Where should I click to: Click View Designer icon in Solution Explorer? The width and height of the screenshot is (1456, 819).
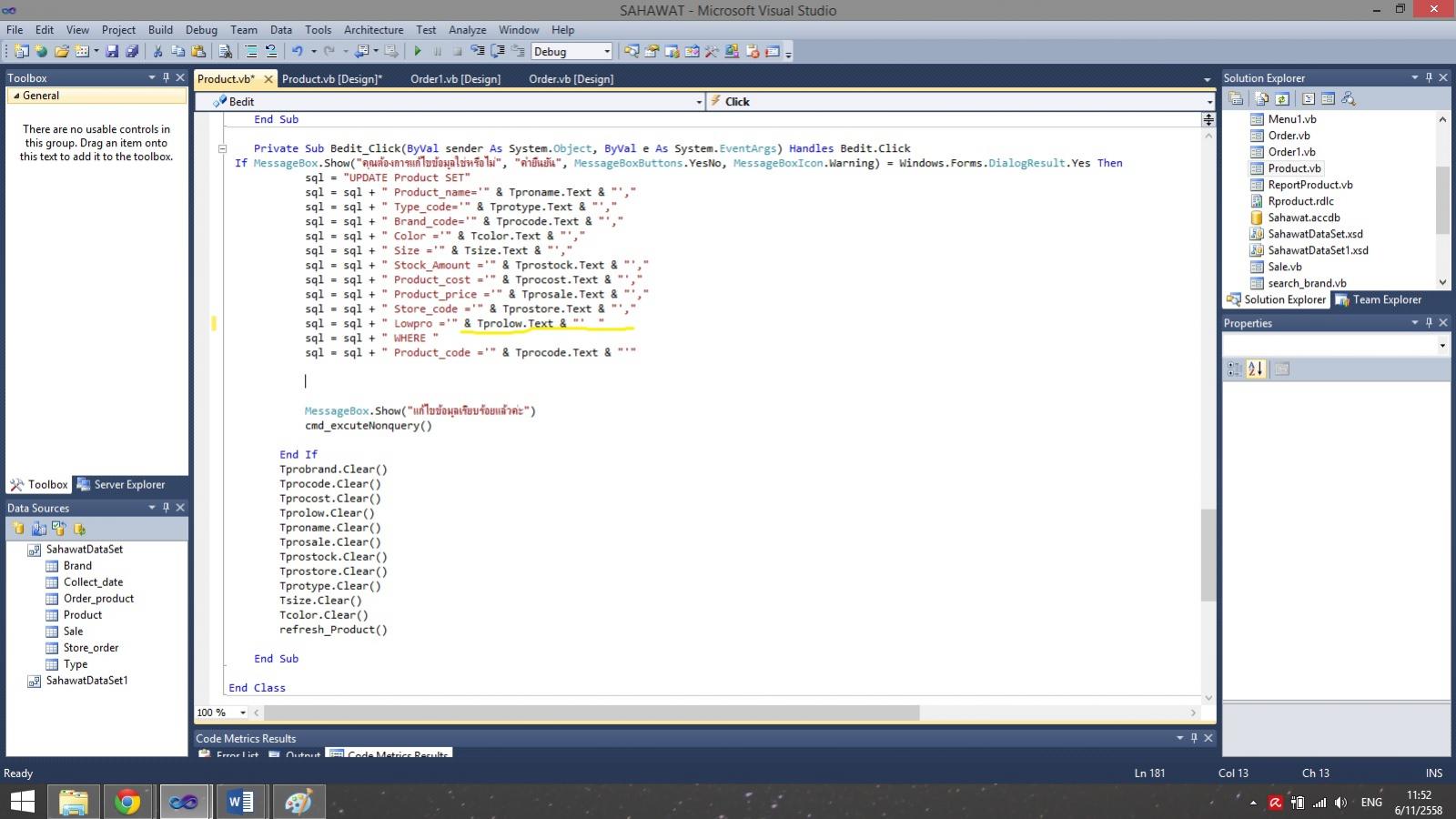click(x=1328, y=98)
